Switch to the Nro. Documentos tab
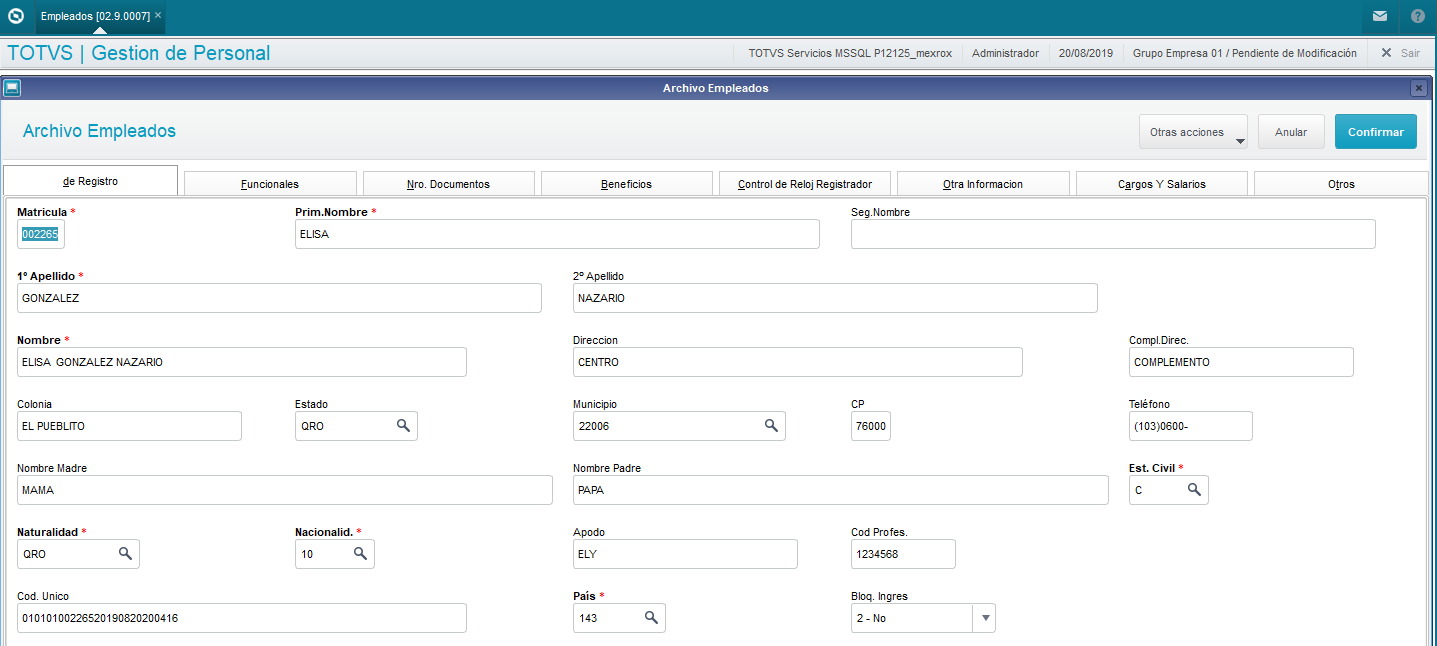The width and height of the screenshot is (1437, 646). (448, 184)
